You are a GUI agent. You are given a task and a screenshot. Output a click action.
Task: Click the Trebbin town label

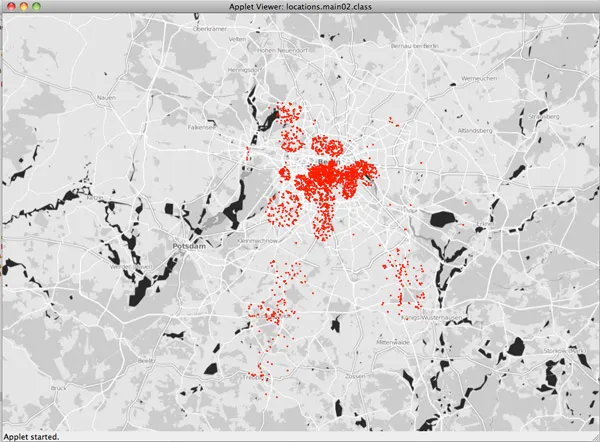(255, 378)
